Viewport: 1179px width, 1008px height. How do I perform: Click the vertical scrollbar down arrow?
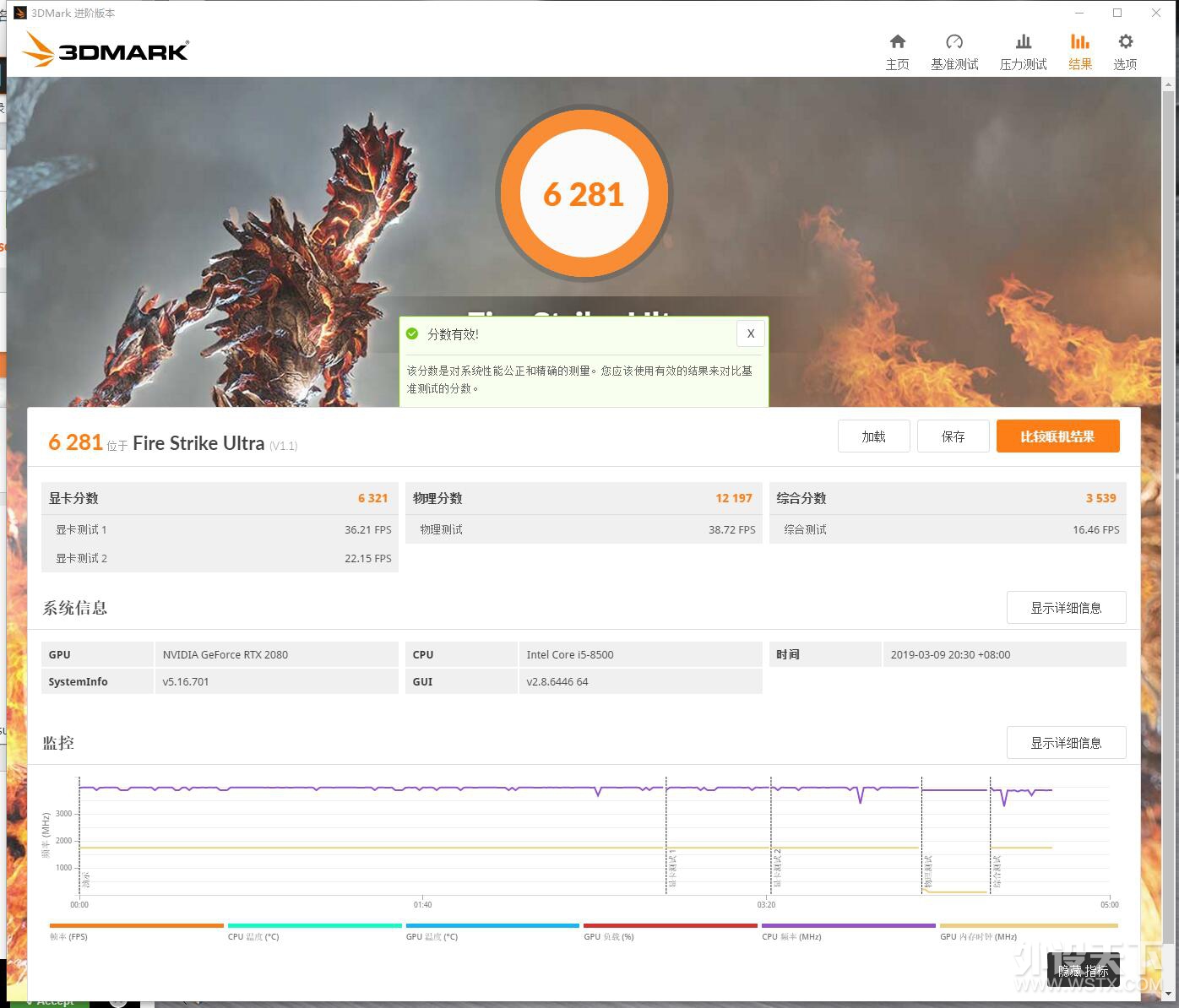coord(1169,994)
